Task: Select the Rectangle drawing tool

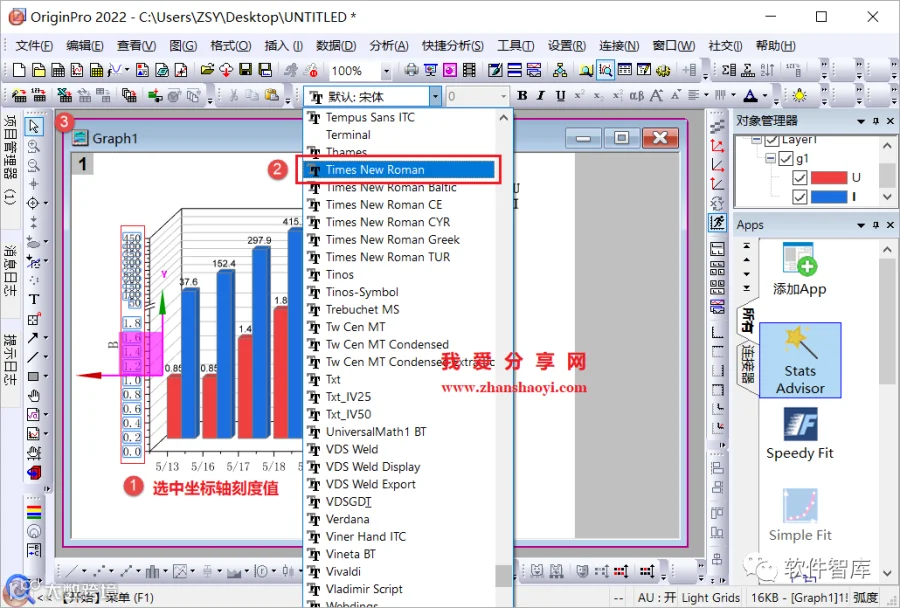Action: pos(33,377)
